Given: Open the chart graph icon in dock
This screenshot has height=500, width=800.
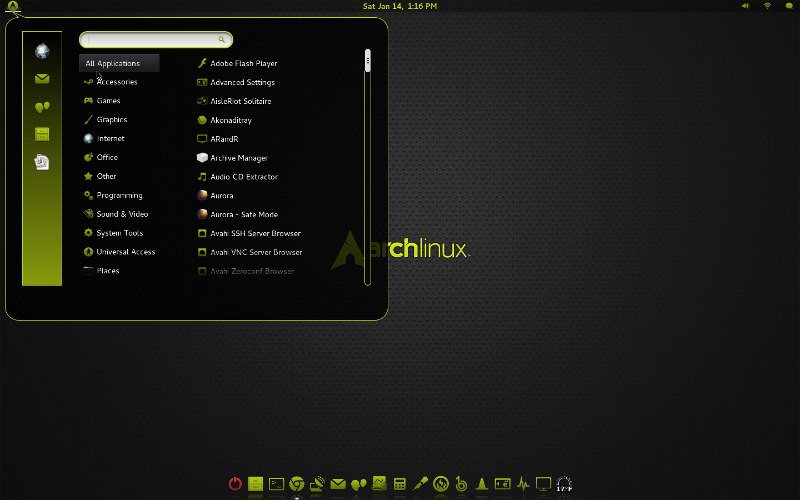Looking at the screenshot, I should 379,483.
